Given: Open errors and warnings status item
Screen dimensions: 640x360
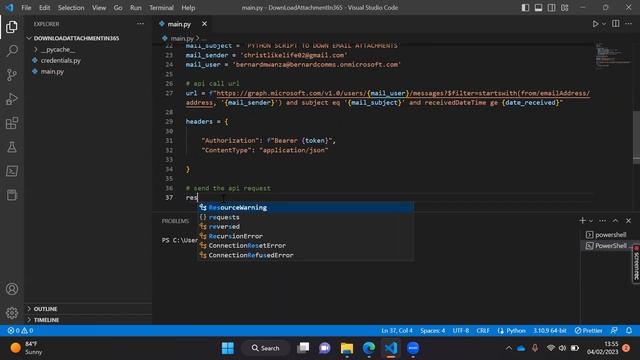Looking at the screenshot, I should click(x=20, y=331).
